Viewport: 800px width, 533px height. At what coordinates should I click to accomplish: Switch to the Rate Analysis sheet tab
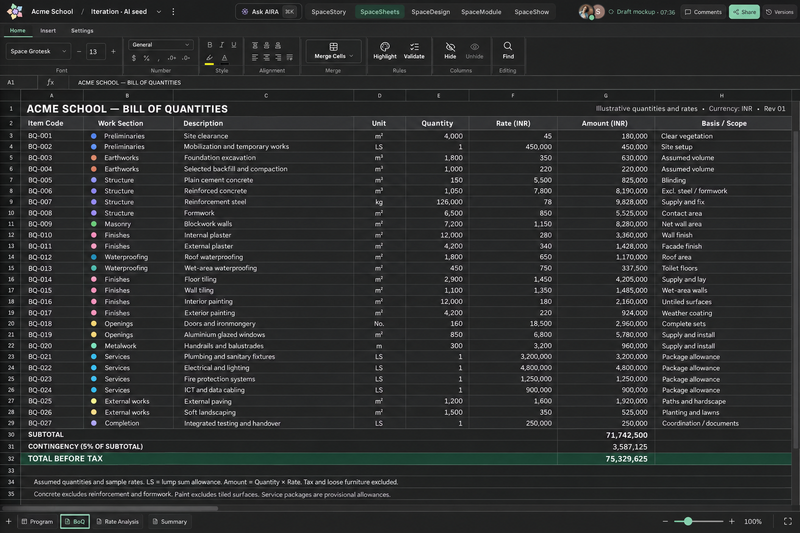[118, 521]
